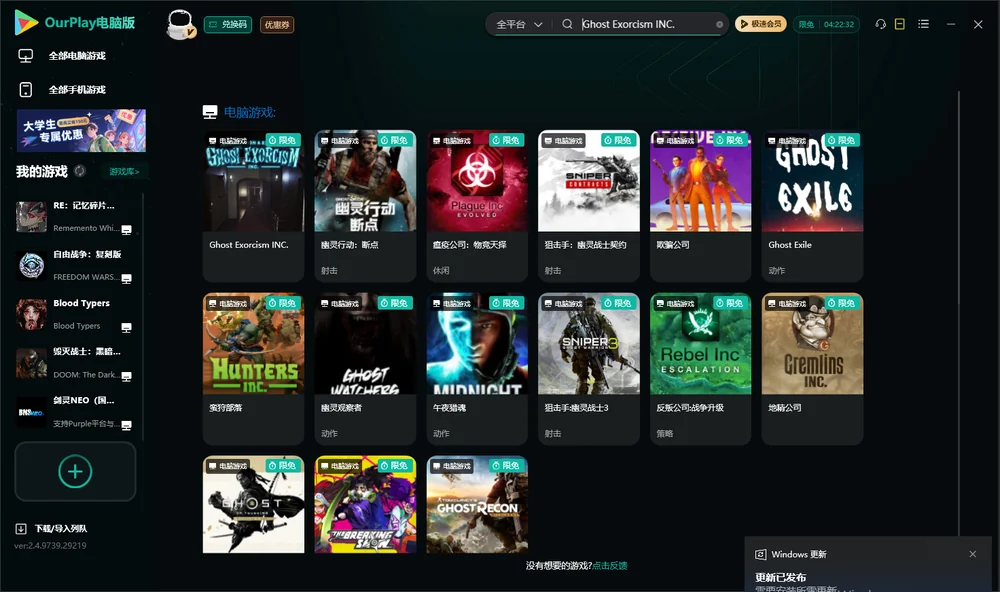Clear the search text with the x icon

[719, 24]
